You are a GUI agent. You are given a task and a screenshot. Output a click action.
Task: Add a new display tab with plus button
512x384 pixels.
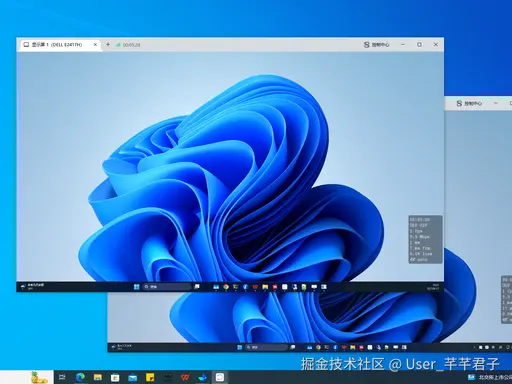pyautogui.click(x=108, y=44)
